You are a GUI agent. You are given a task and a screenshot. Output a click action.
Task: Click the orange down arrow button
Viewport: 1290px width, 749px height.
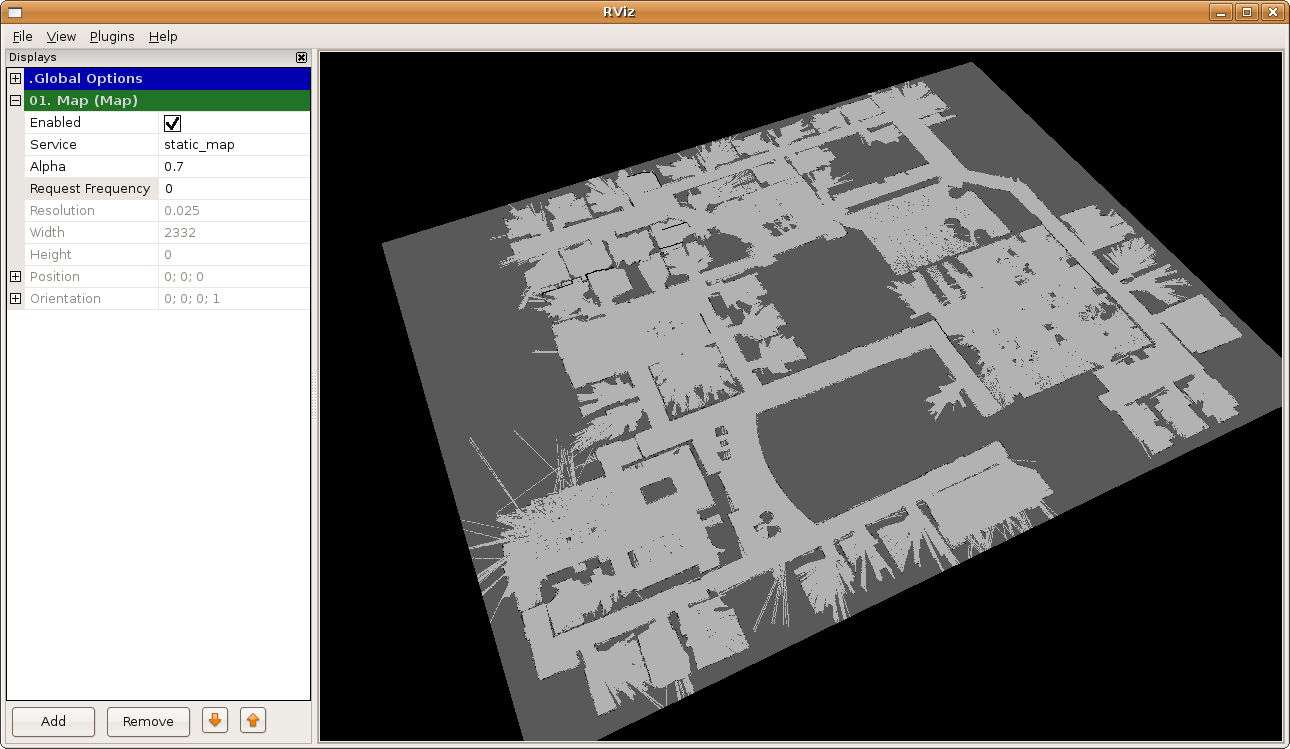click(x=215, y=720)
